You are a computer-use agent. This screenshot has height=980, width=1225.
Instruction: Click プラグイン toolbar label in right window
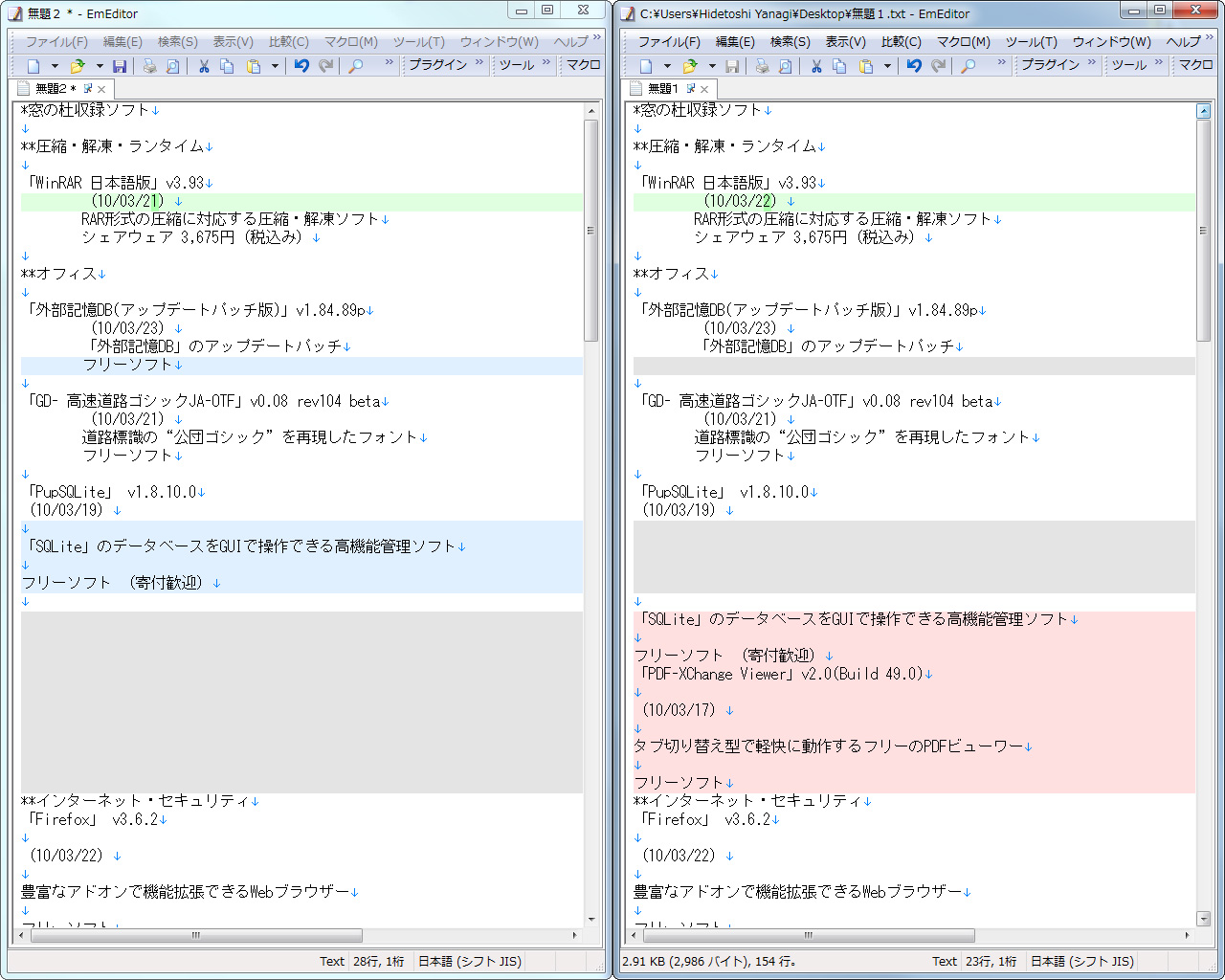coord(1050,64)
